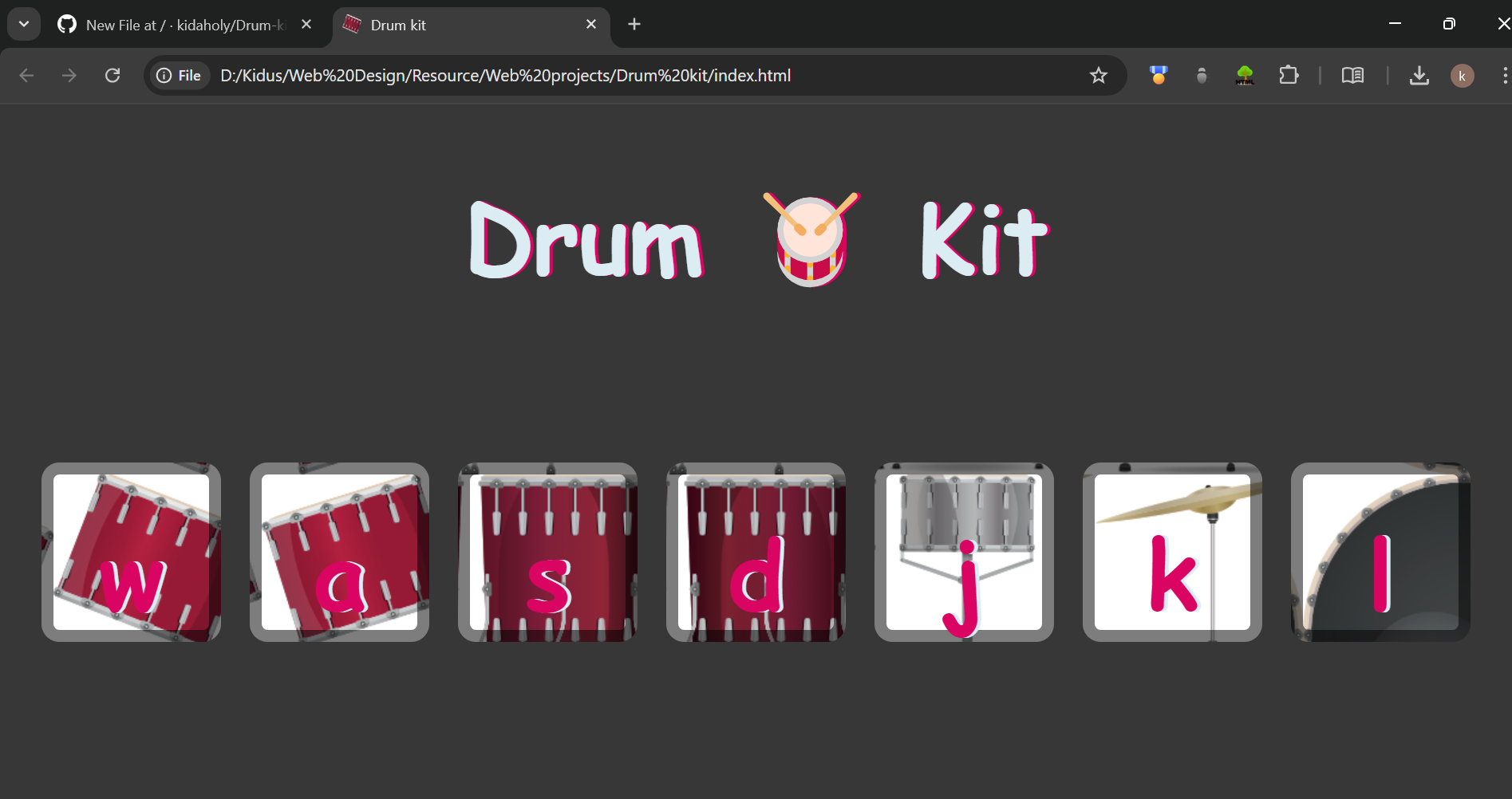This screenshot has height=799, width=1512.
Task: Kick the 'l' bass drum pad
Action: (1380, 552)
